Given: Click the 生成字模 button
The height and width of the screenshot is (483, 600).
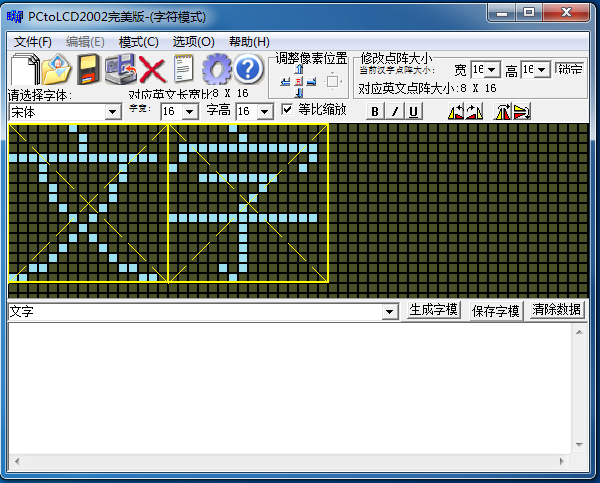Looking at the screenshot, I should [433, 310].
